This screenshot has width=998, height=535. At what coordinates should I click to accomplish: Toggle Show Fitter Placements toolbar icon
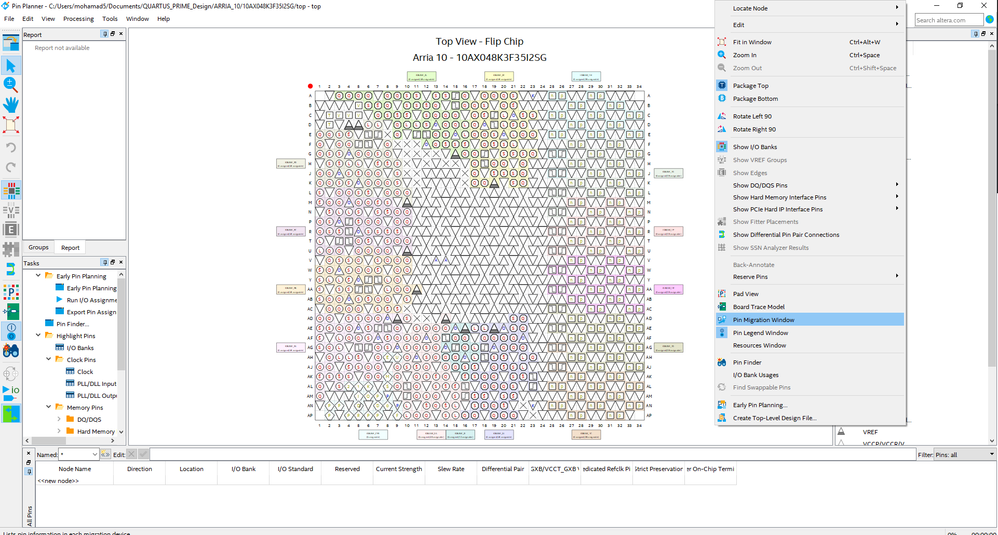[11, 249]
